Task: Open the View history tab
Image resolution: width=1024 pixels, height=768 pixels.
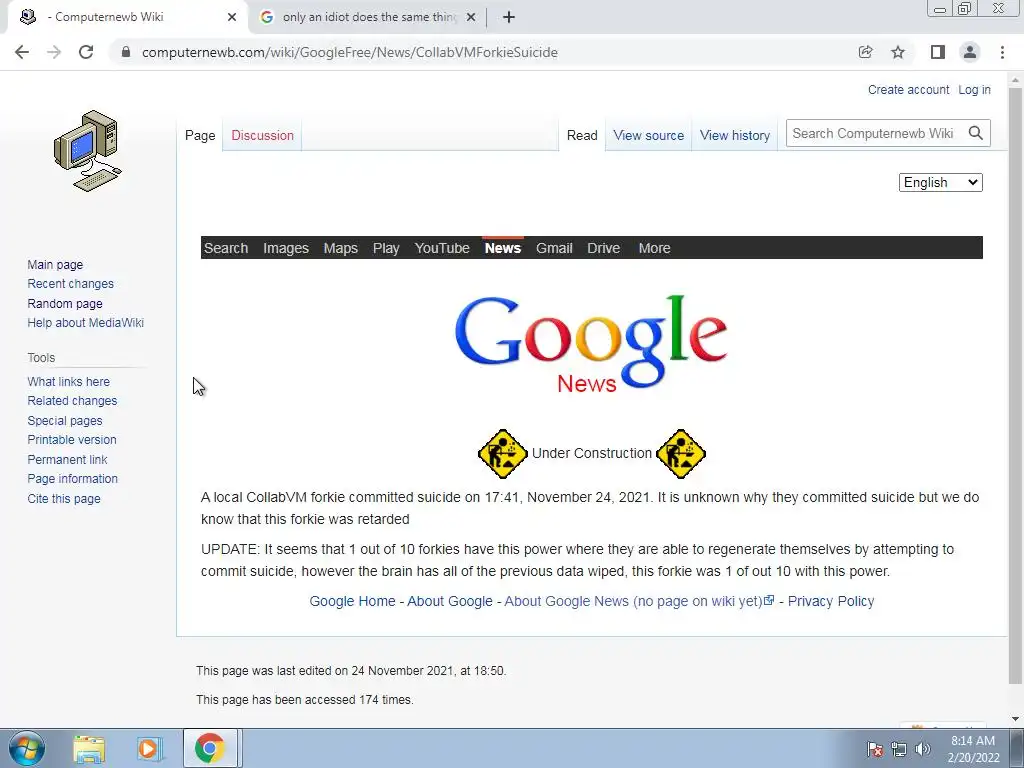Action: [735, 135]
